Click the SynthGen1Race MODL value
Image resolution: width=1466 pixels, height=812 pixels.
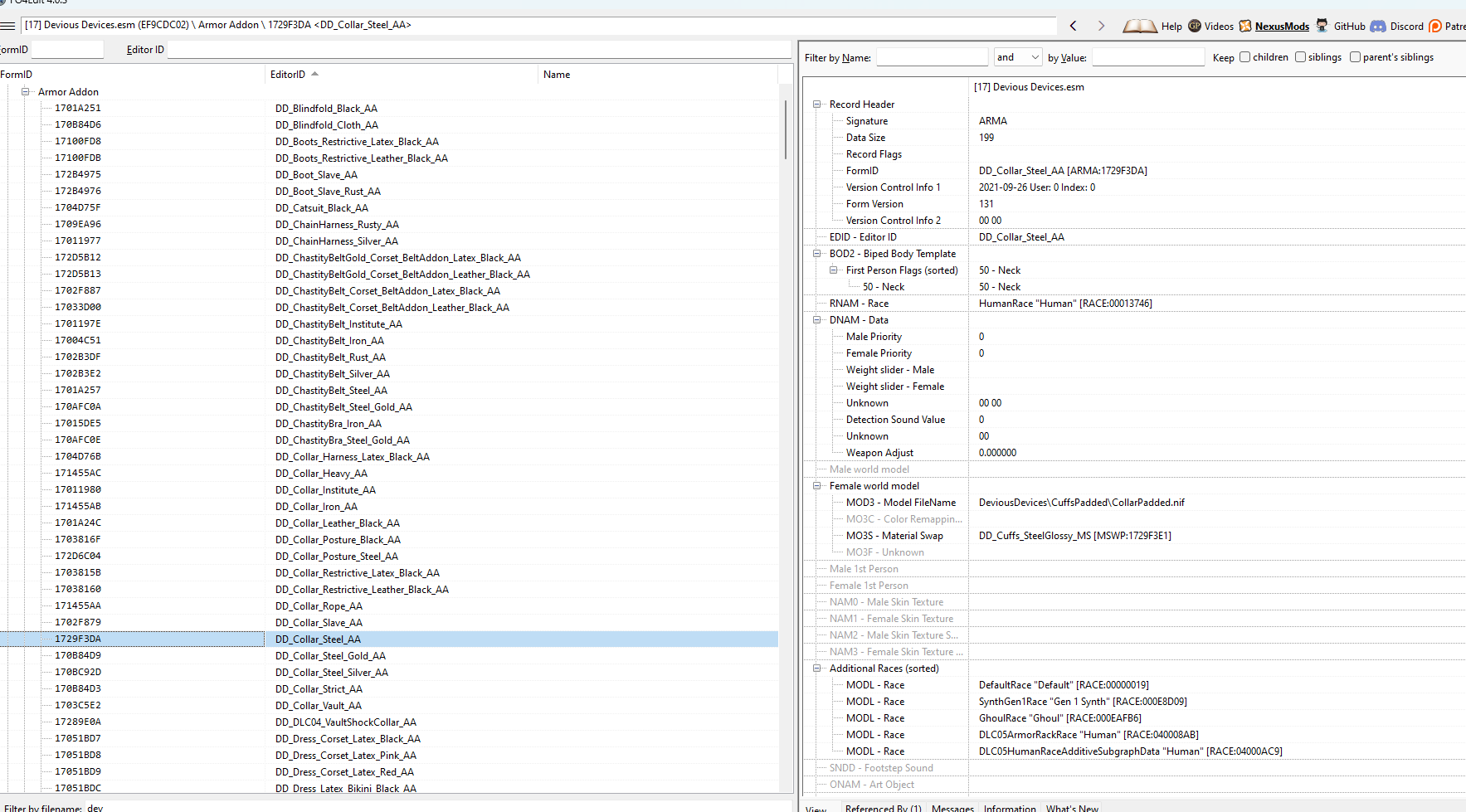[x=1083, y=702]
